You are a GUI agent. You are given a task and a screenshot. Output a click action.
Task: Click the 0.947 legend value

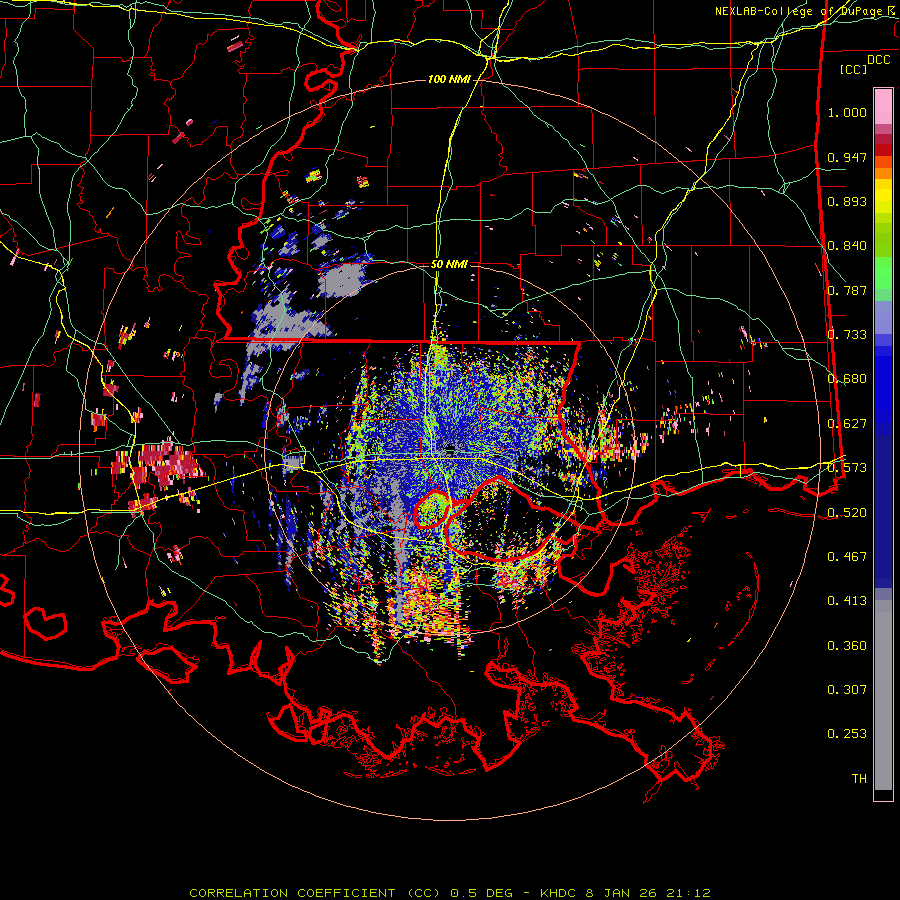click(847, 157)
